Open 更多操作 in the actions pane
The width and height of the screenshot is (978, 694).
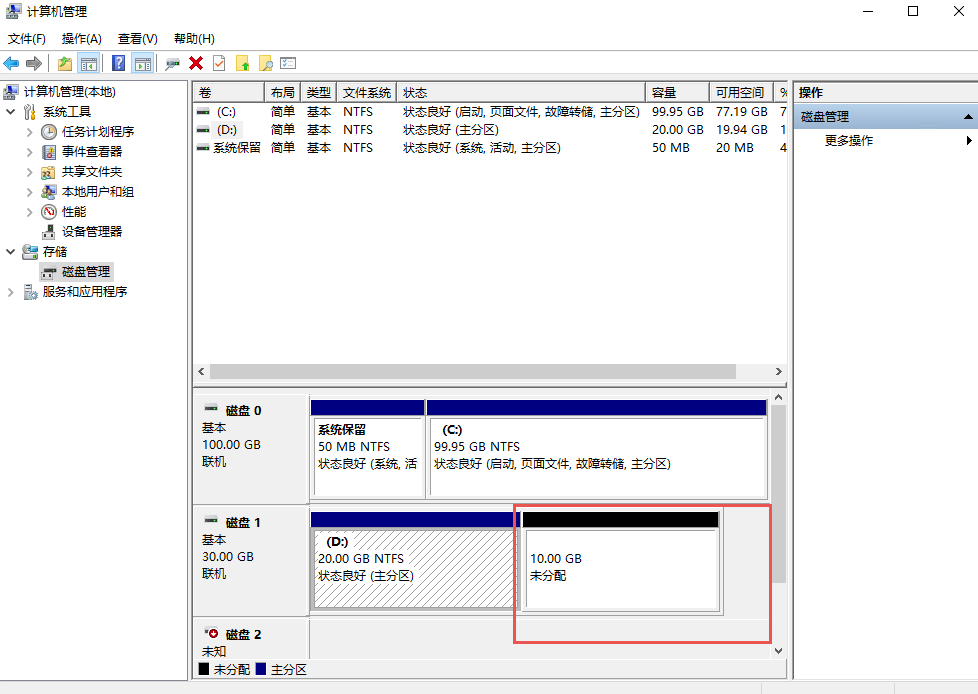[x=848, y=141]
